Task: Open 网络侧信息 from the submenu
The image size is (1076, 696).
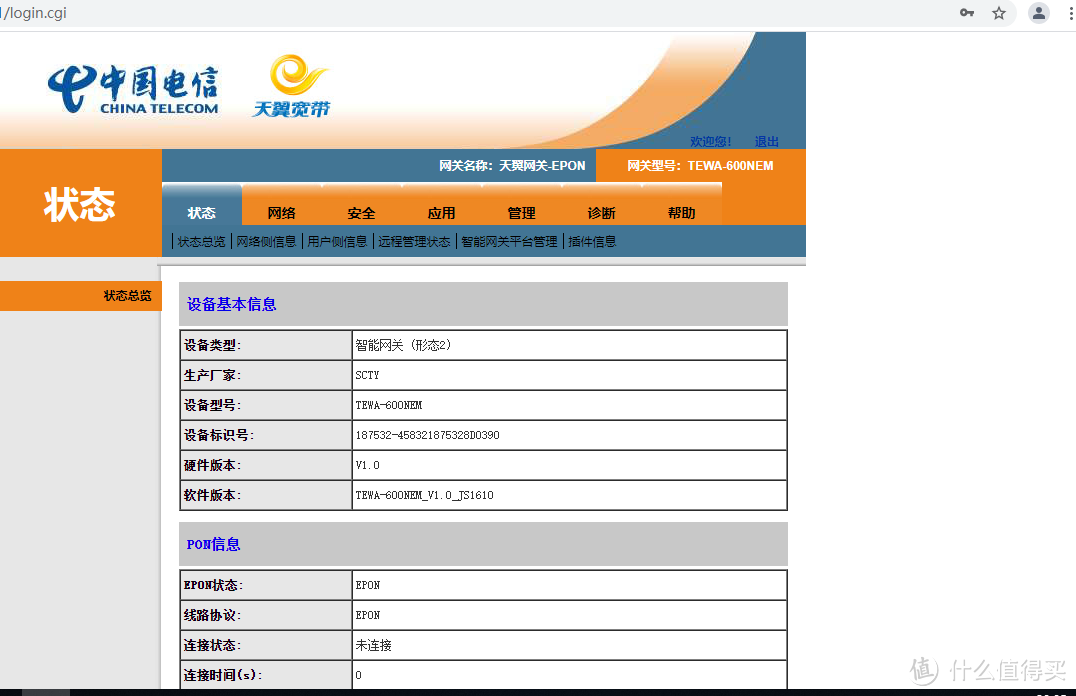Action: (265, 240)
